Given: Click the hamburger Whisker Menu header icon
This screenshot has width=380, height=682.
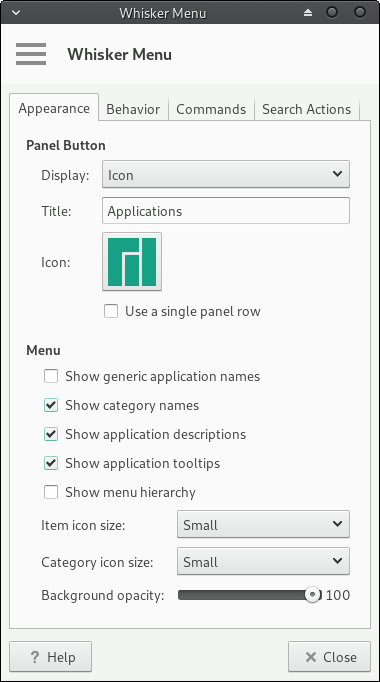Looking at the screenshot, I should [31, 54].
